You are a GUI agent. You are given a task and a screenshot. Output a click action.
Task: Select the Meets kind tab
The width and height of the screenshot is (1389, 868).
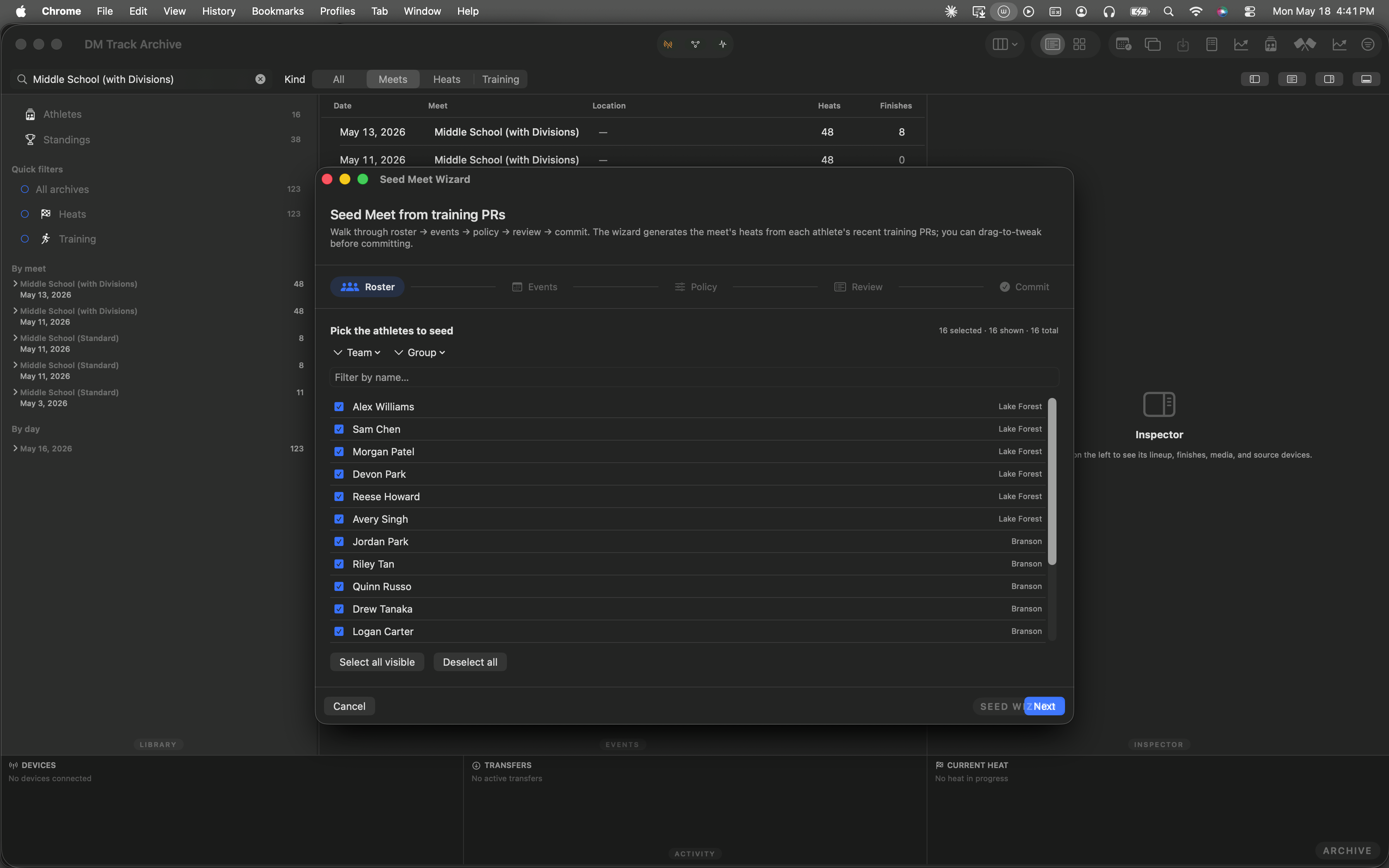[393, 79]
